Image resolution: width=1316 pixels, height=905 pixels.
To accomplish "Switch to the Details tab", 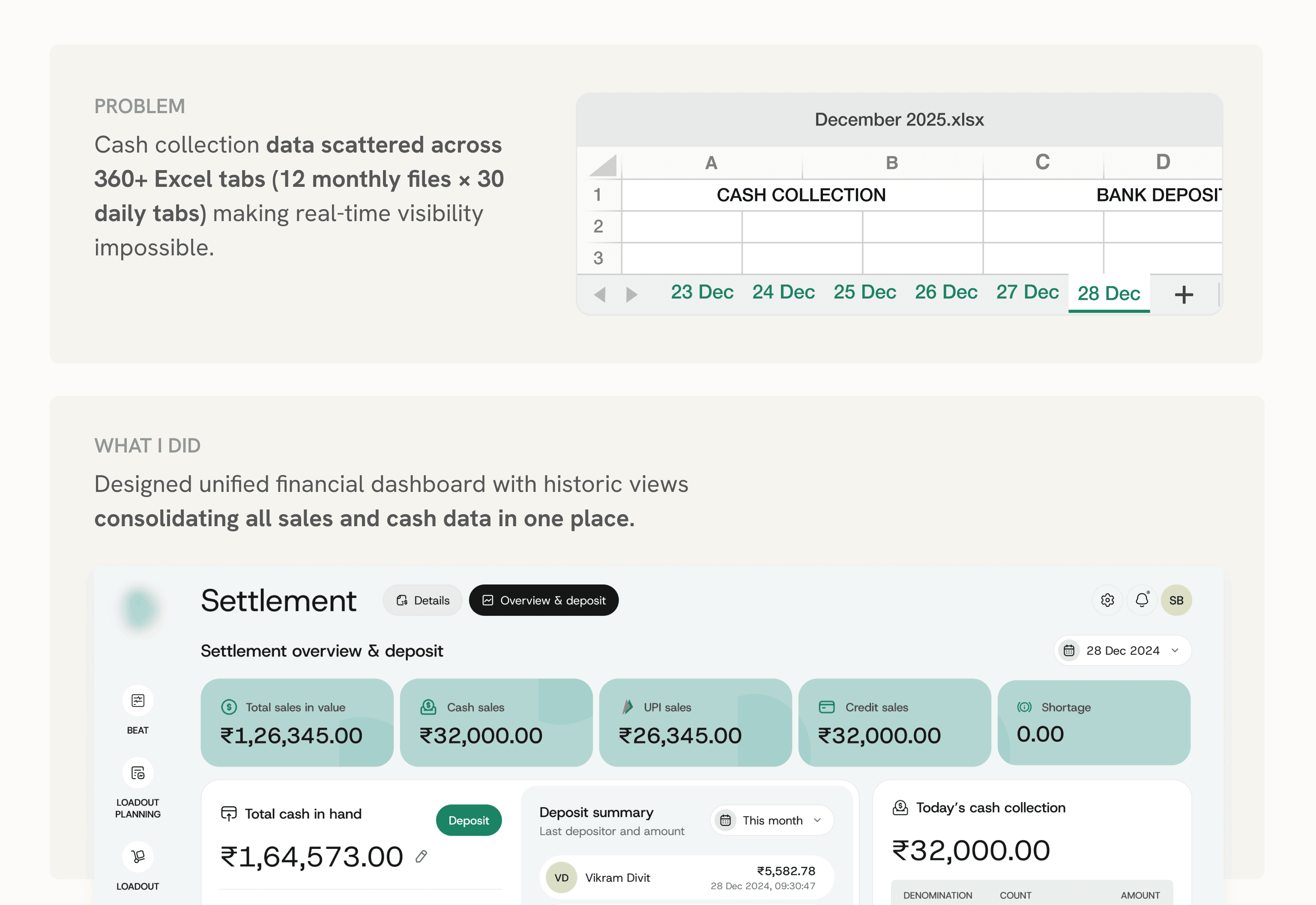I will (422, 600).
